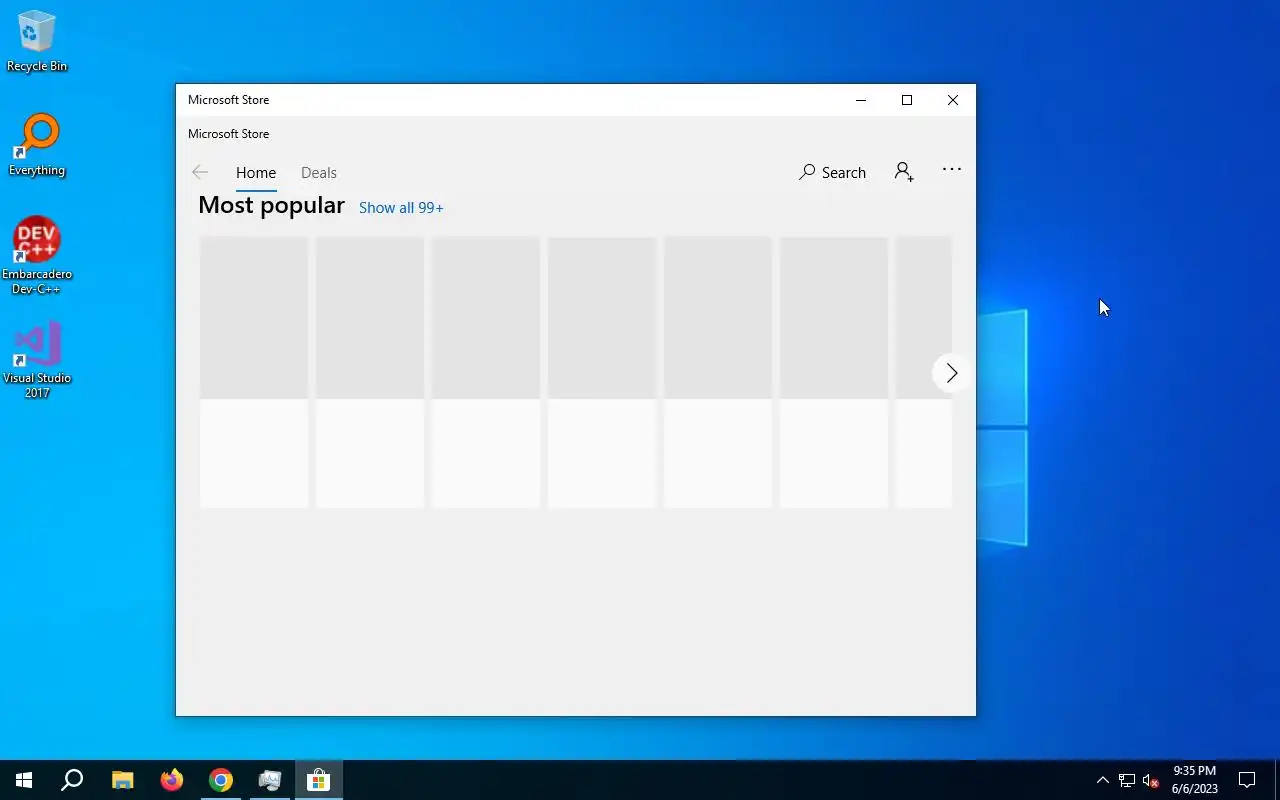
Task: Click the muted volume tray icon
Action: pos(1150,780)
